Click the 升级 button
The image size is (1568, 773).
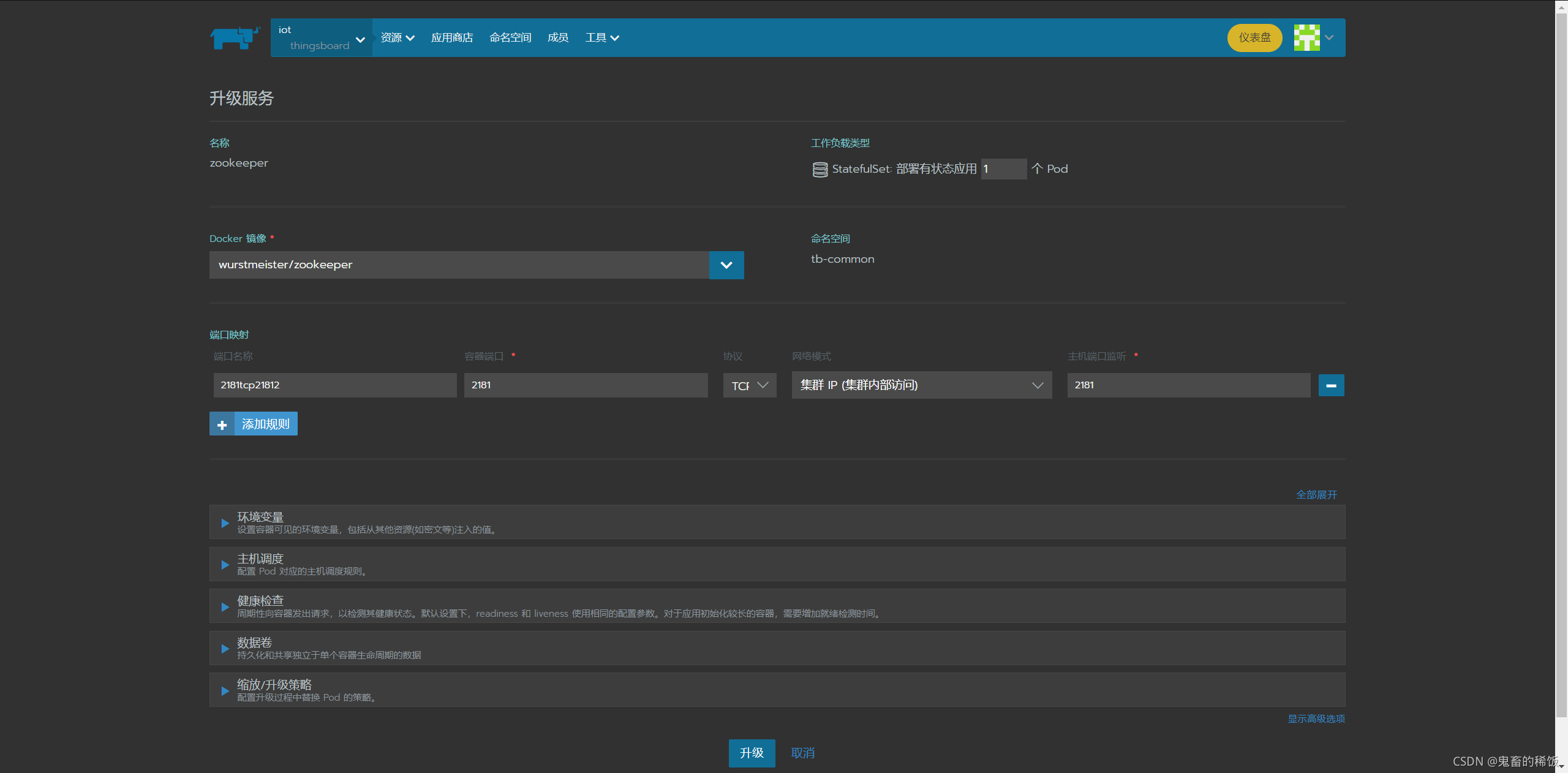click(752, 753)
